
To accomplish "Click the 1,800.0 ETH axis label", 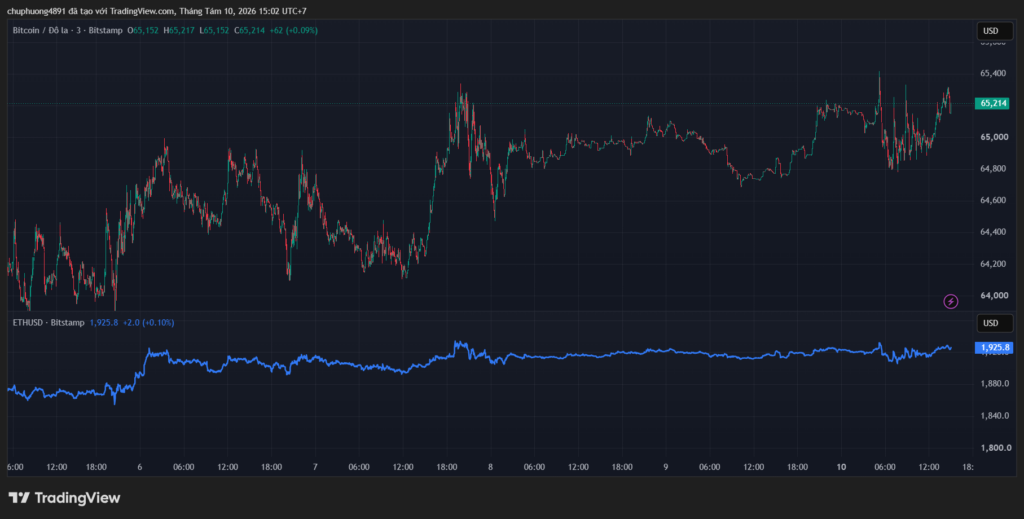I will [995, 448].
